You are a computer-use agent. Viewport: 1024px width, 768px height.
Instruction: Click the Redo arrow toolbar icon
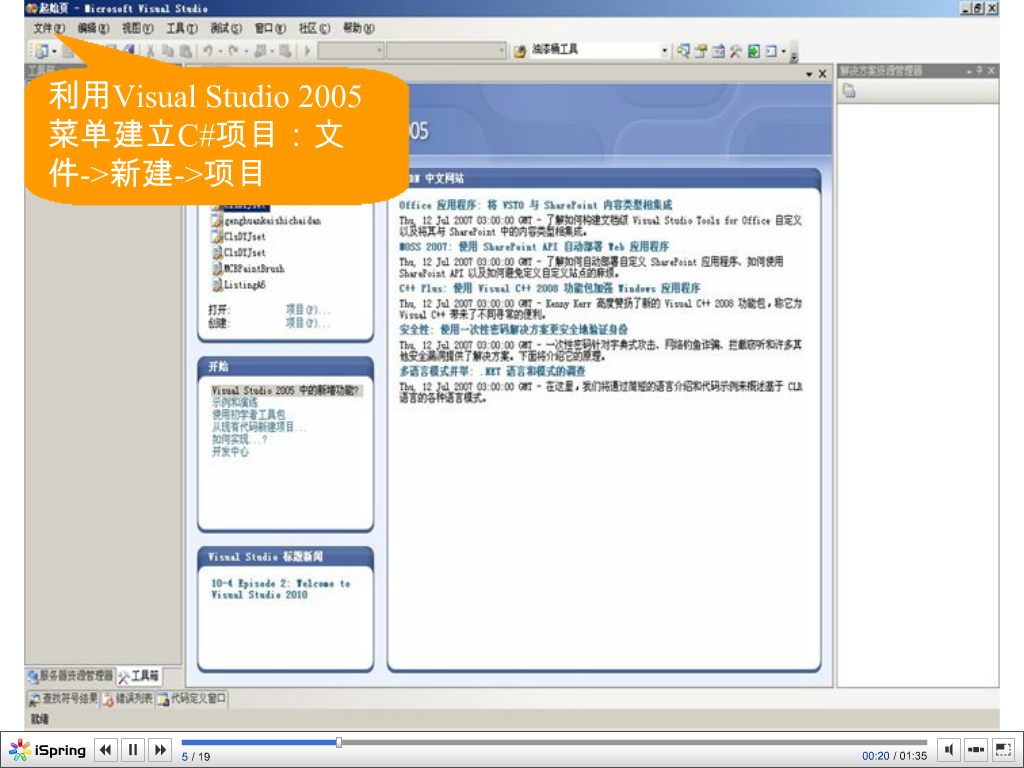[233, 51]
